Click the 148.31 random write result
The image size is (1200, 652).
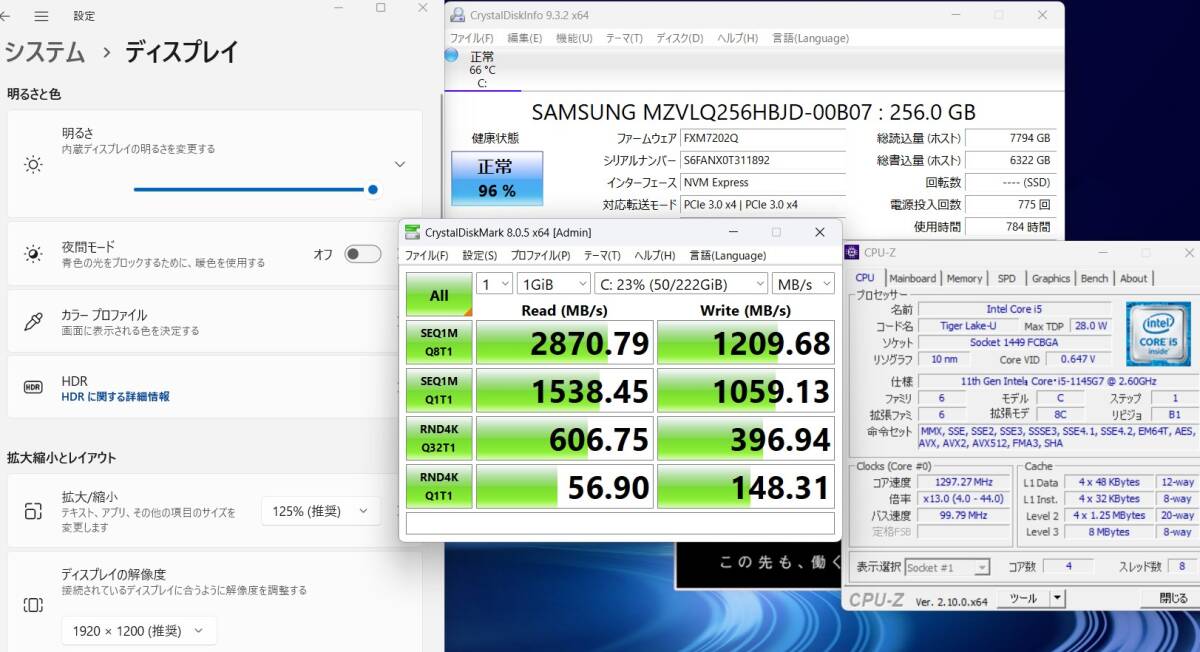tap(745, 486)
